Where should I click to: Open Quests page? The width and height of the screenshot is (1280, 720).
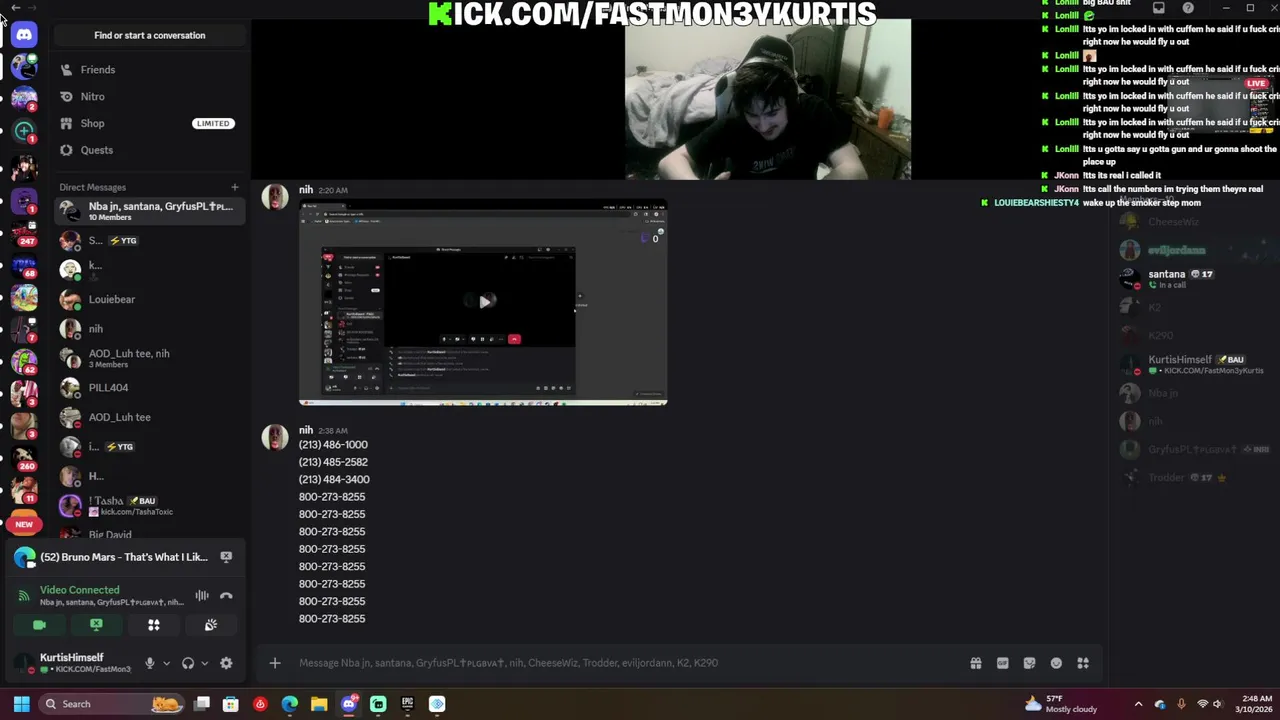coord(150,150)
